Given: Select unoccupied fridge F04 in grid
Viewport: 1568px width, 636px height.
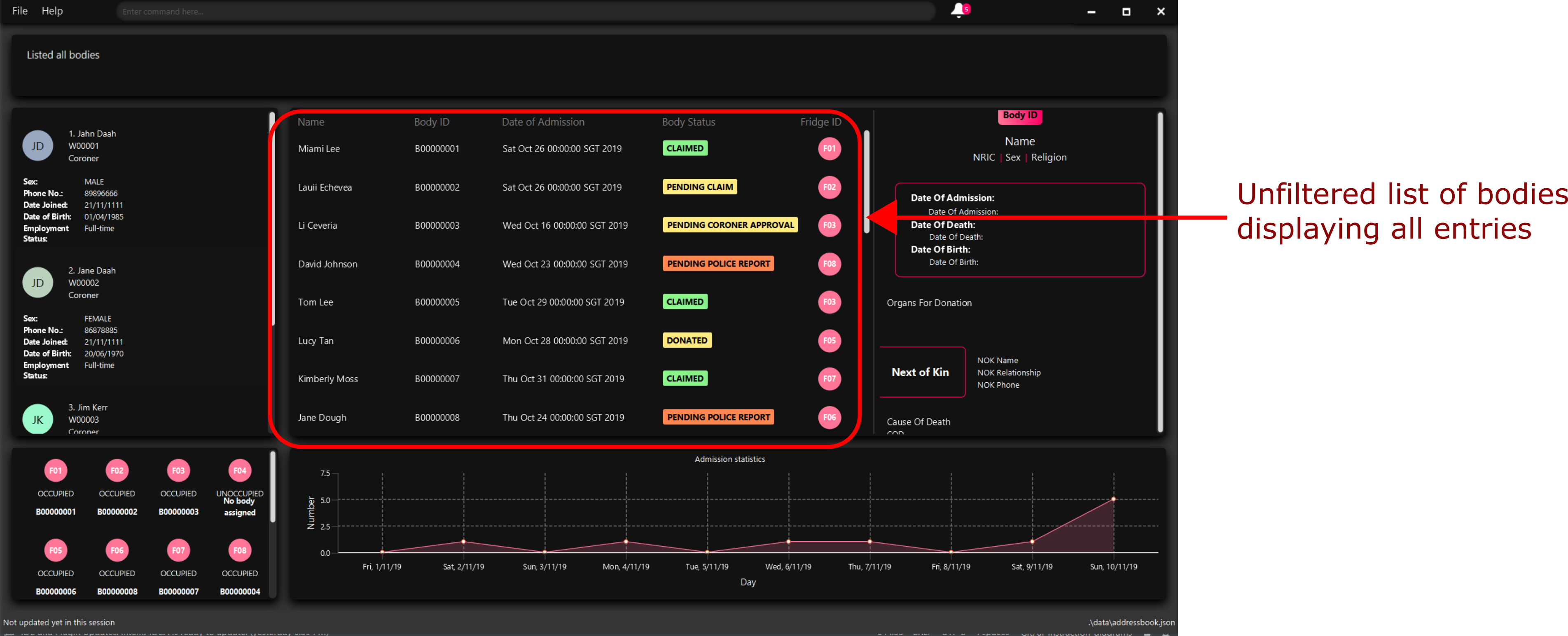Looking at the screenshot, I should click(240, 470).
